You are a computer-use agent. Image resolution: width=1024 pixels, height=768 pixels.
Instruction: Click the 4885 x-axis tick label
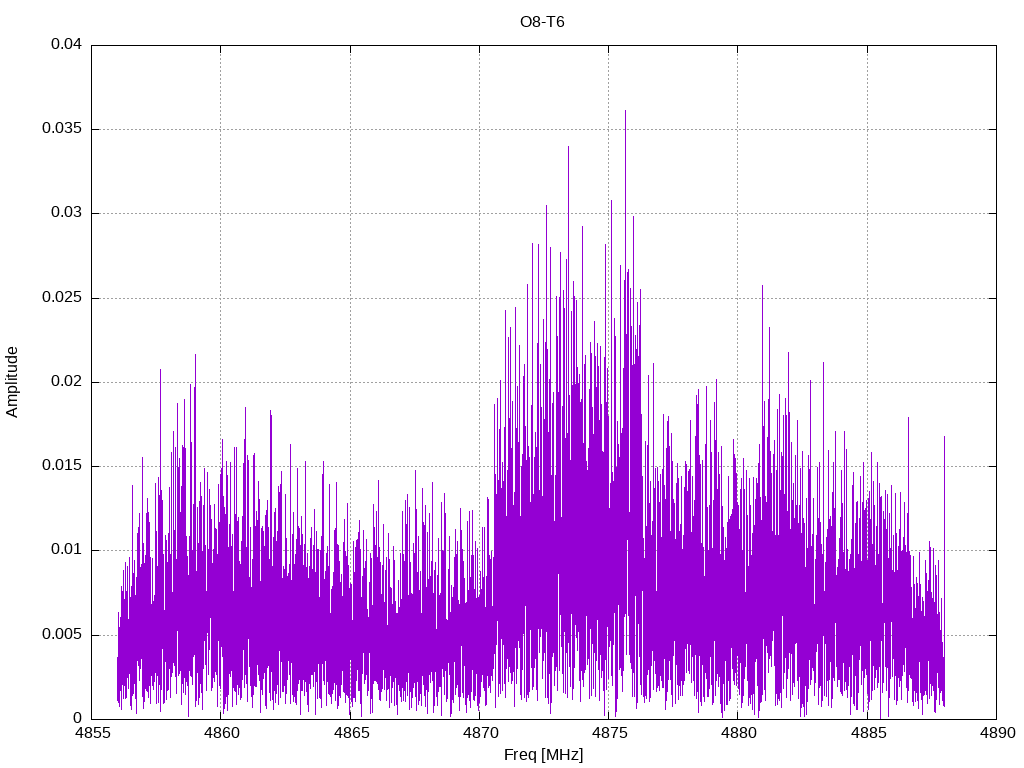click(x=867, y=733)
